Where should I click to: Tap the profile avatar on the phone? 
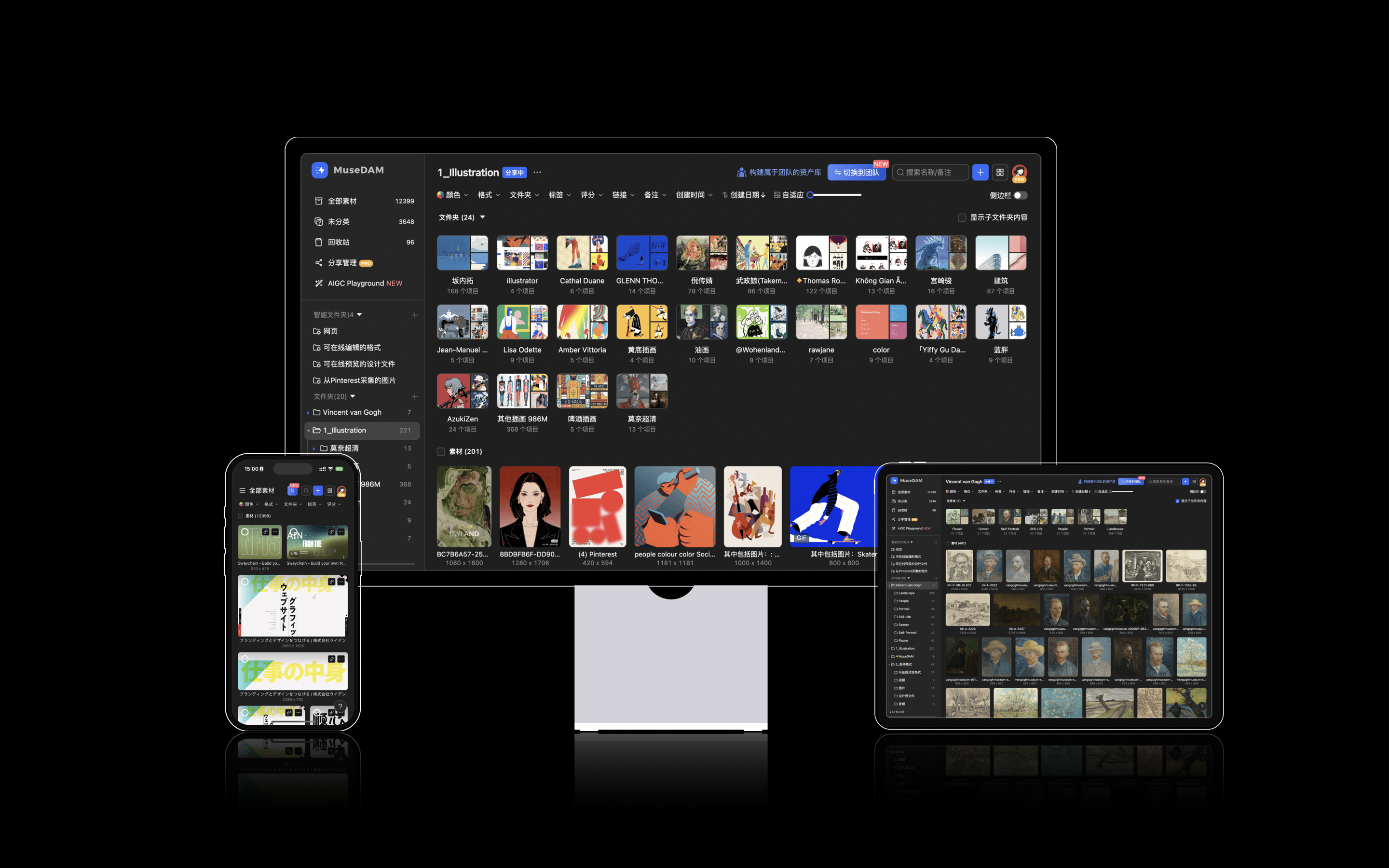coord(341,491)
